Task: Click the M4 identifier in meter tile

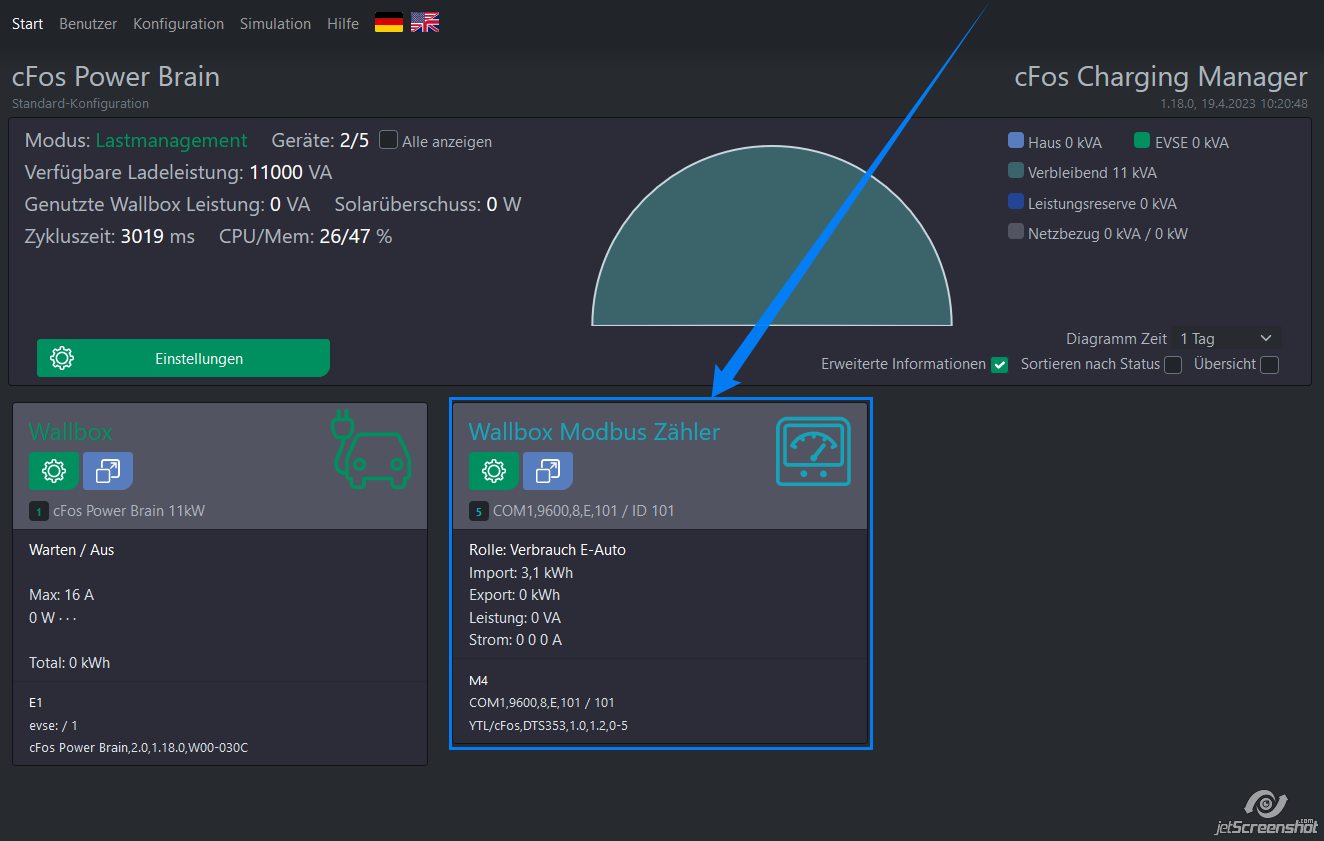Action: tap(478, 681)
